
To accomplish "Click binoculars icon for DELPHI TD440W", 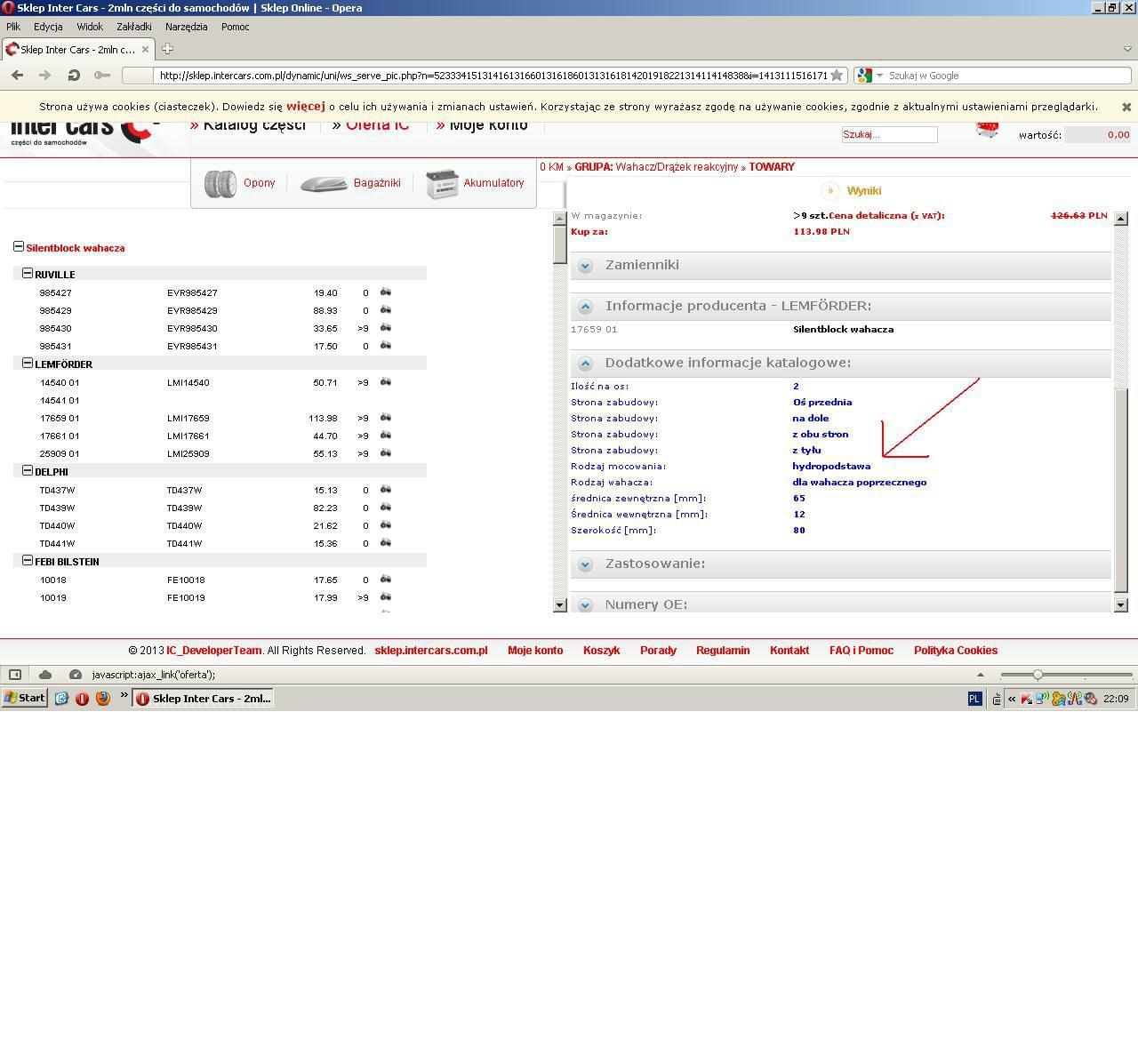I will [386, 525].
